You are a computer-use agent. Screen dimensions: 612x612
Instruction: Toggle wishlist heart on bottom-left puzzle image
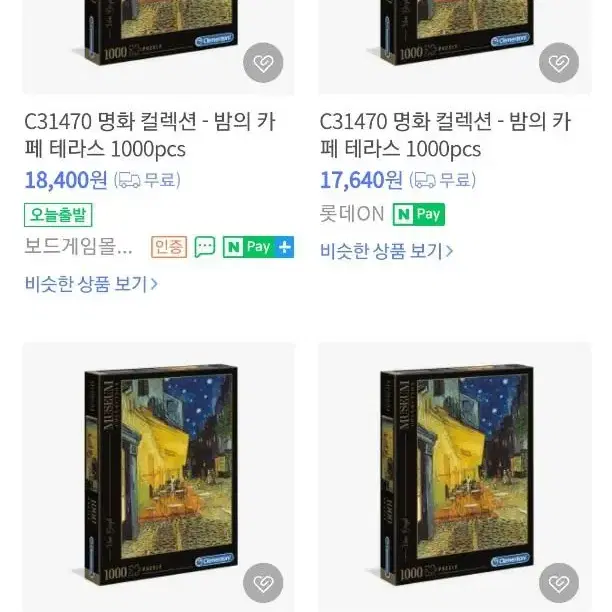point(263,583)
